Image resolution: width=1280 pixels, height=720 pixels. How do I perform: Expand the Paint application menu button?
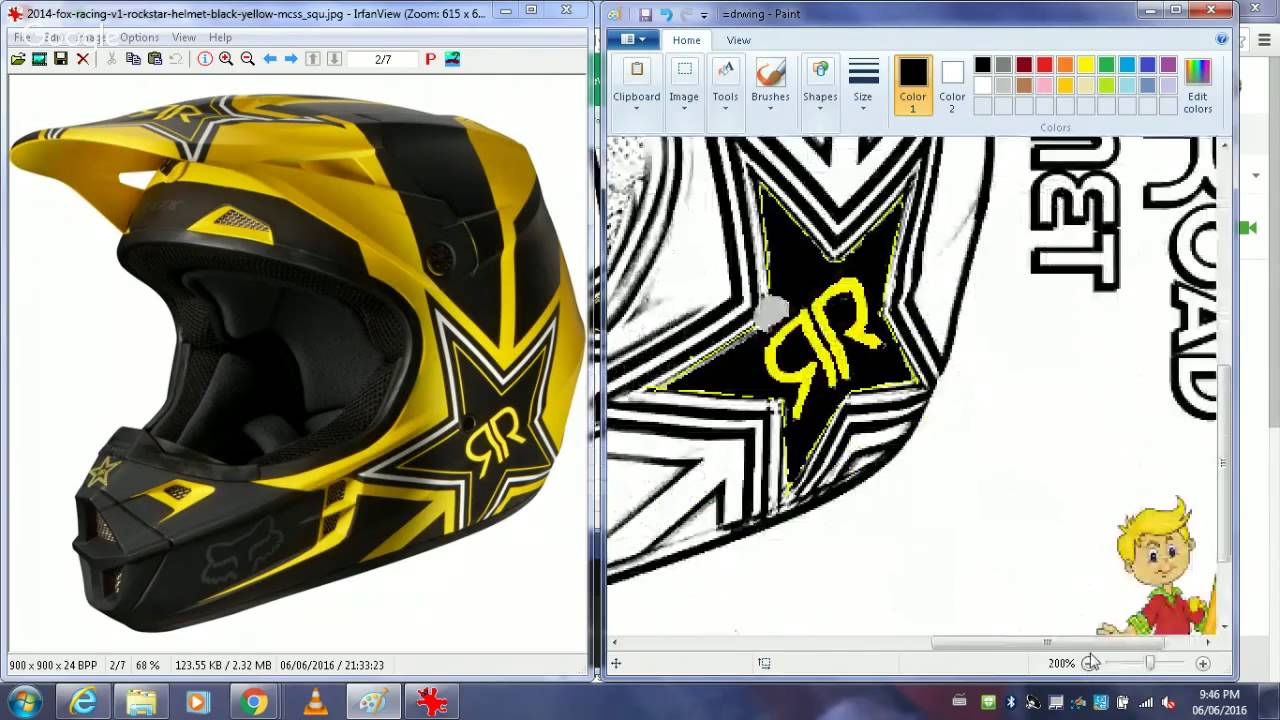click(x=632, y=38)
